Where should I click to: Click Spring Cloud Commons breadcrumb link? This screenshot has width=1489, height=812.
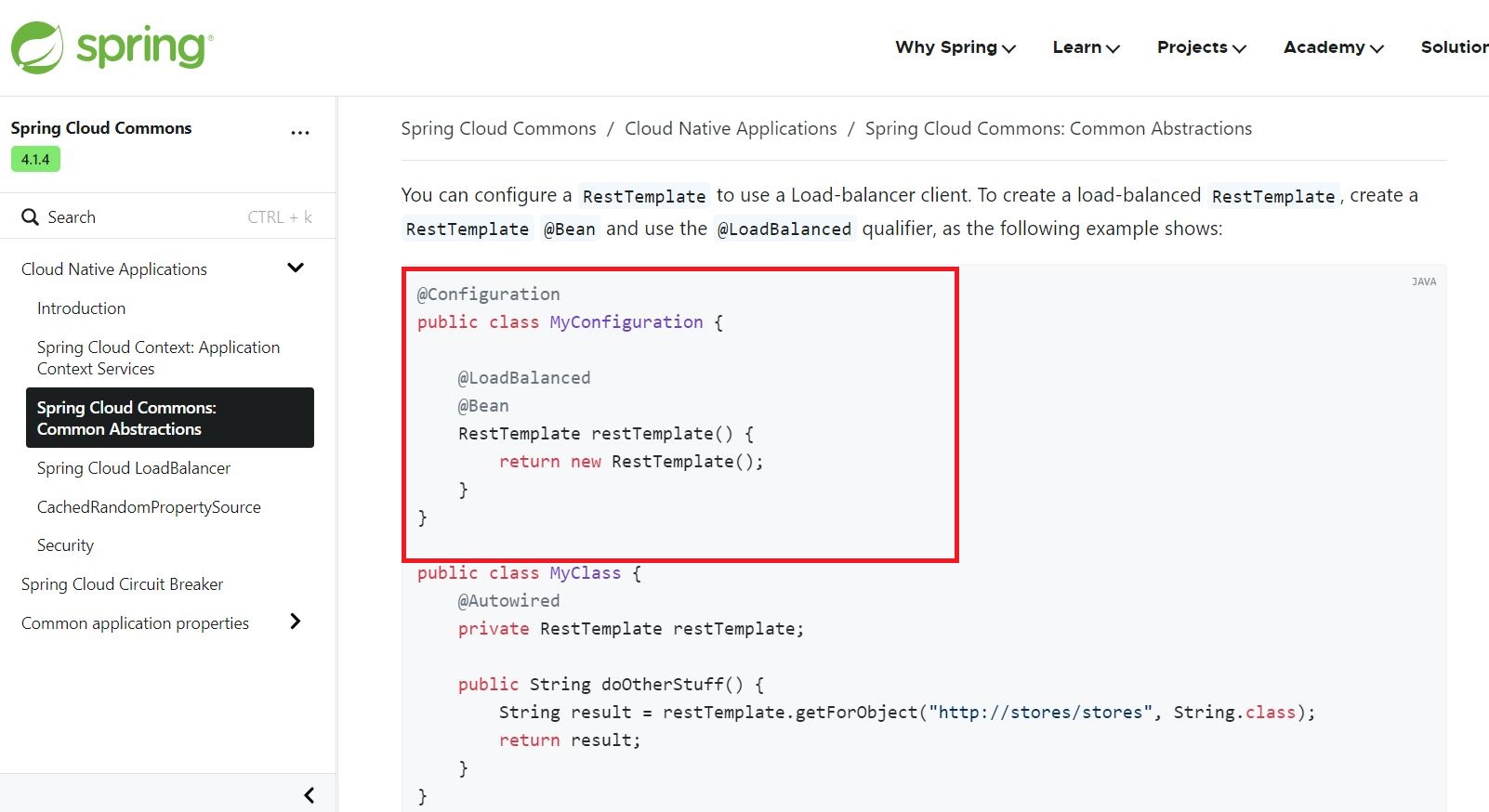pyautogui.click(x=498, y=129)
